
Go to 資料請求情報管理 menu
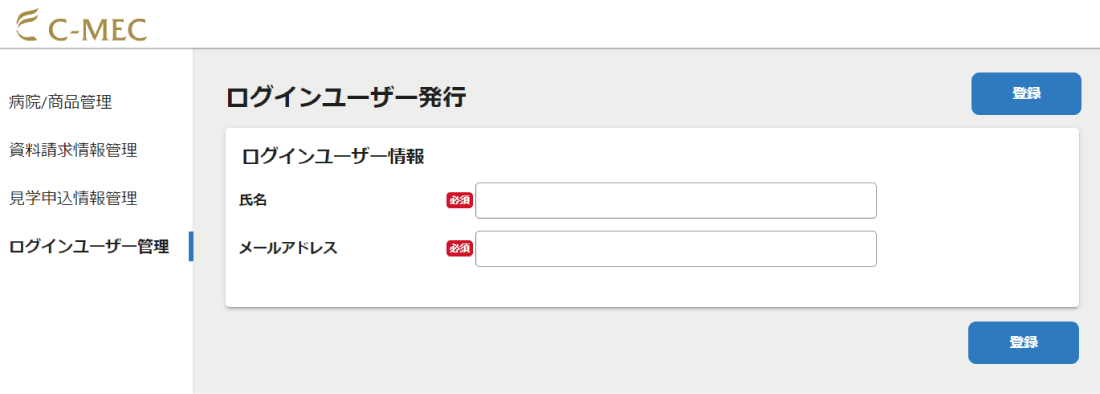click(73, 150)
